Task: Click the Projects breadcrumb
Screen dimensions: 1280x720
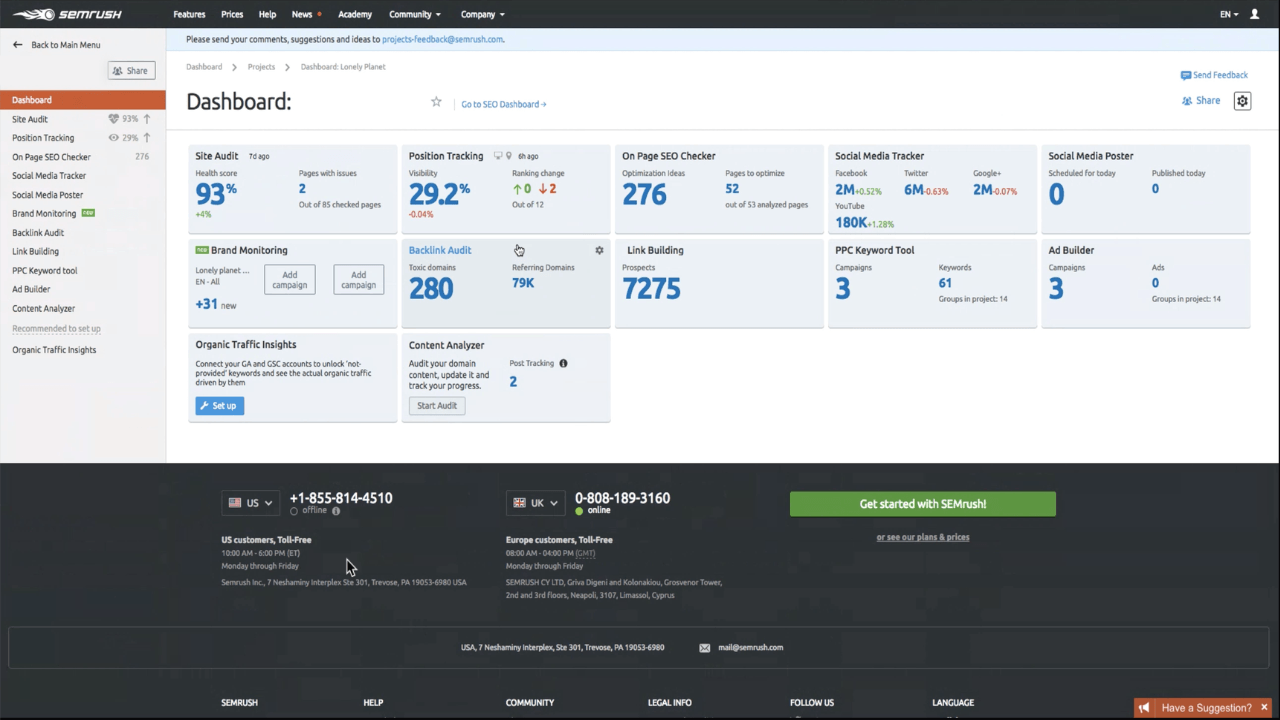Action: coord(261,67)
